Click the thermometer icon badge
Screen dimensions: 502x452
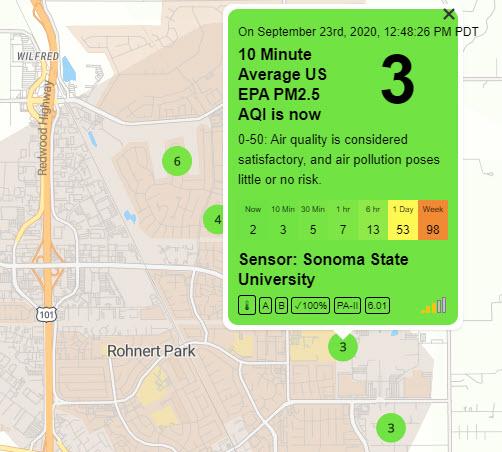coord(247,305)
